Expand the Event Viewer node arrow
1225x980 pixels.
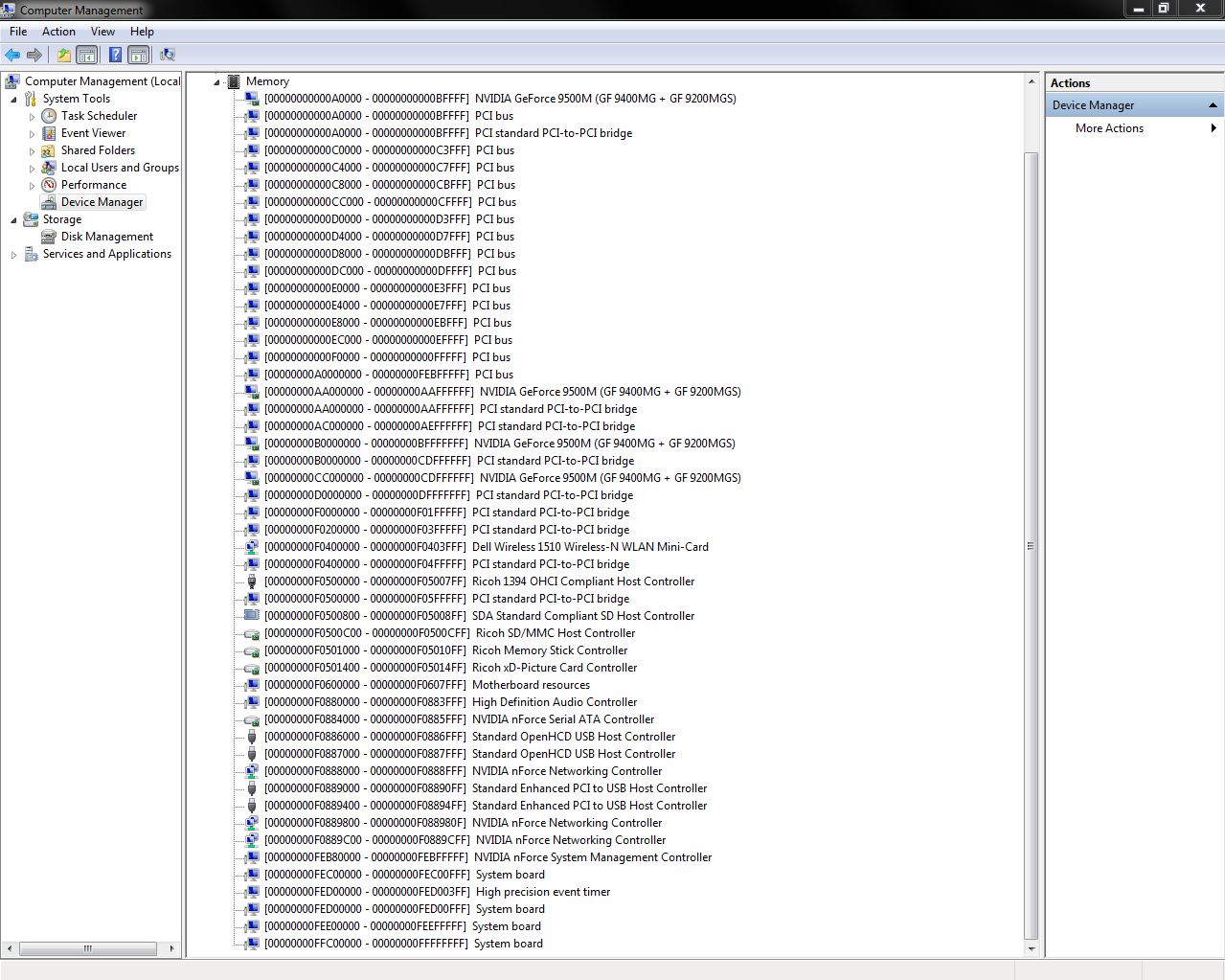32,133
